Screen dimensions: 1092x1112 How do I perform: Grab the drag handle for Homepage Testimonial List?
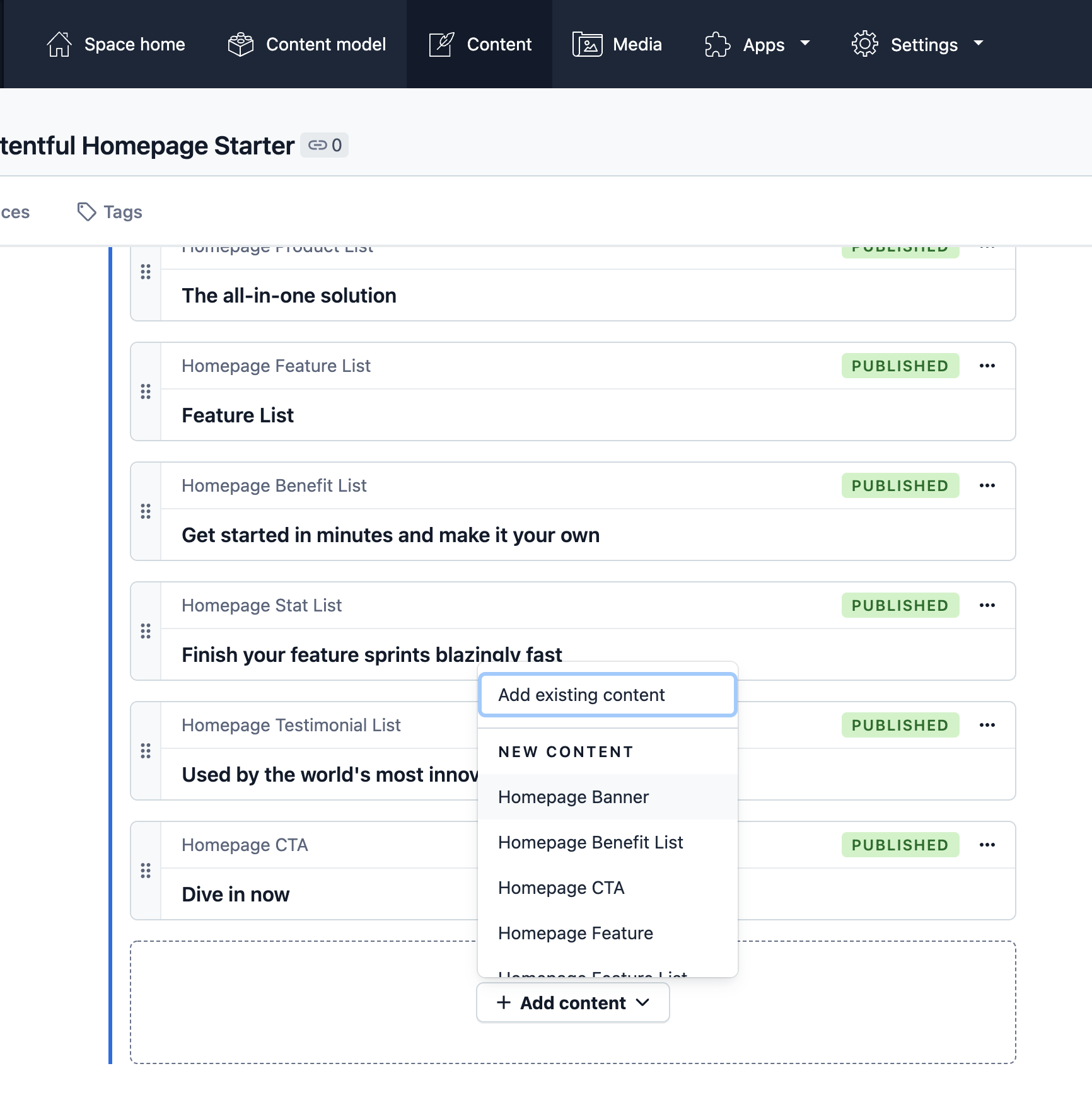pyautogui.click(x=146, y=751)
